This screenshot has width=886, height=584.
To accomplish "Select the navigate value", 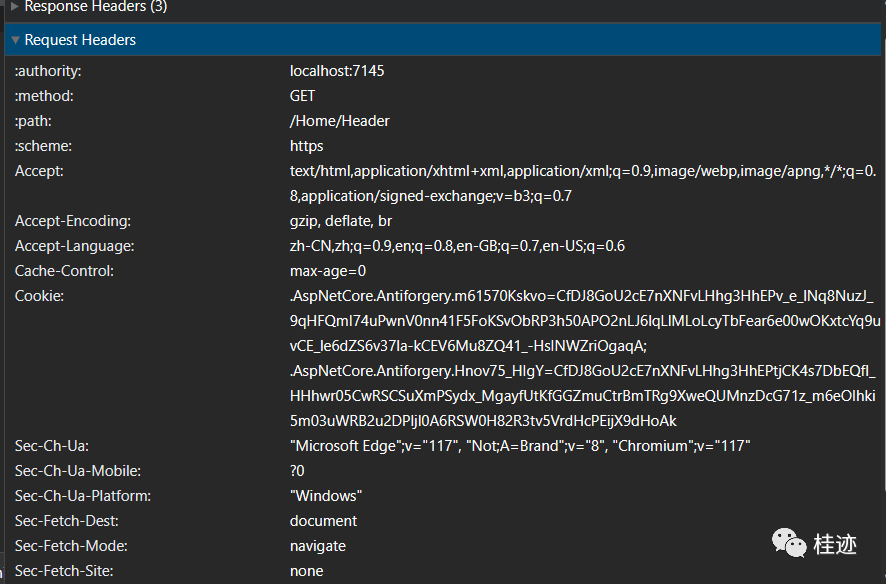I will [x=318, y=546].
